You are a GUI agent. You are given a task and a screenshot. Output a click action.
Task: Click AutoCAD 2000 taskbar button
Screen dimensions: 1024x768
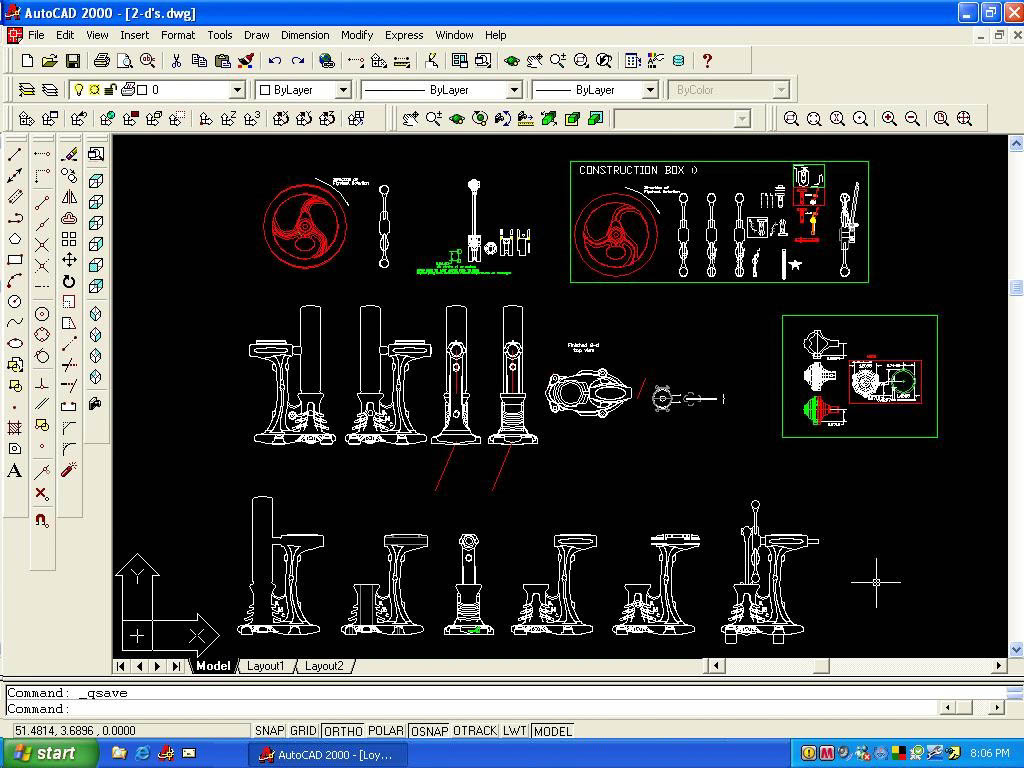tap(328, 754)
